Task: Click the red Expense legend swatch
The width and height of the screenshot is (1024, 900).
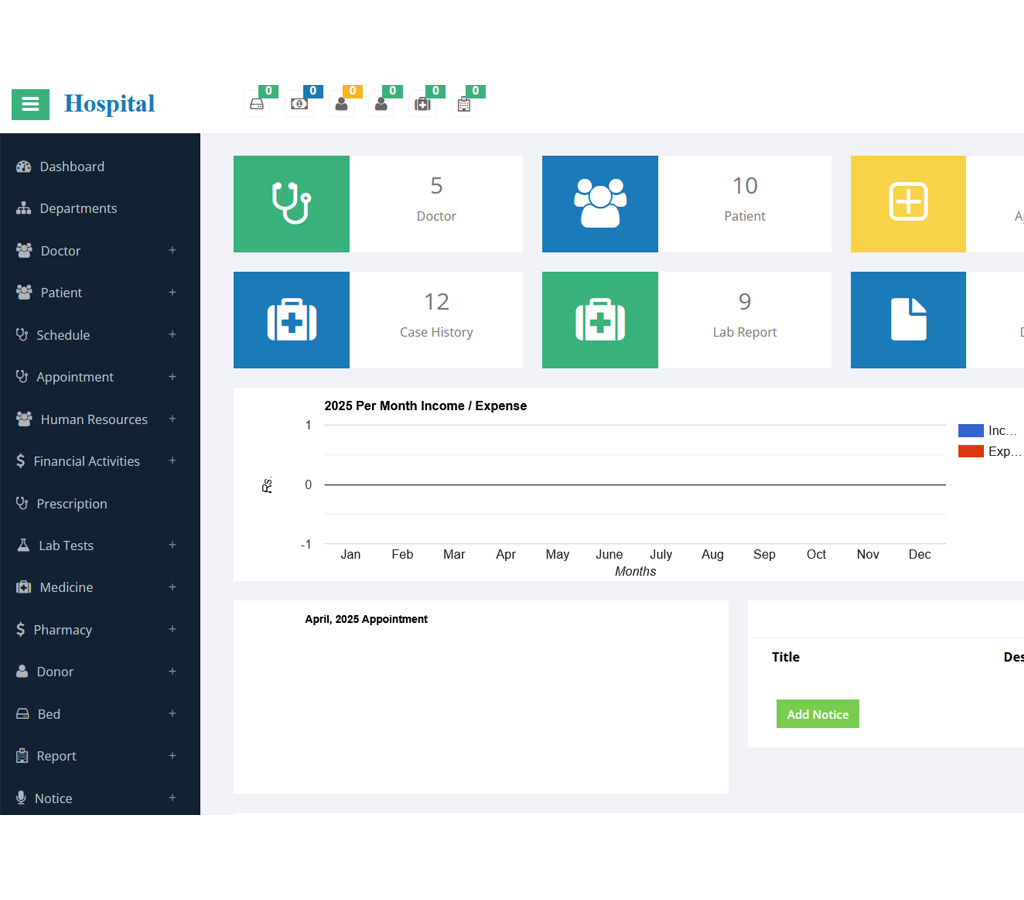Action: pyautogui.click(x=970, y=451)
